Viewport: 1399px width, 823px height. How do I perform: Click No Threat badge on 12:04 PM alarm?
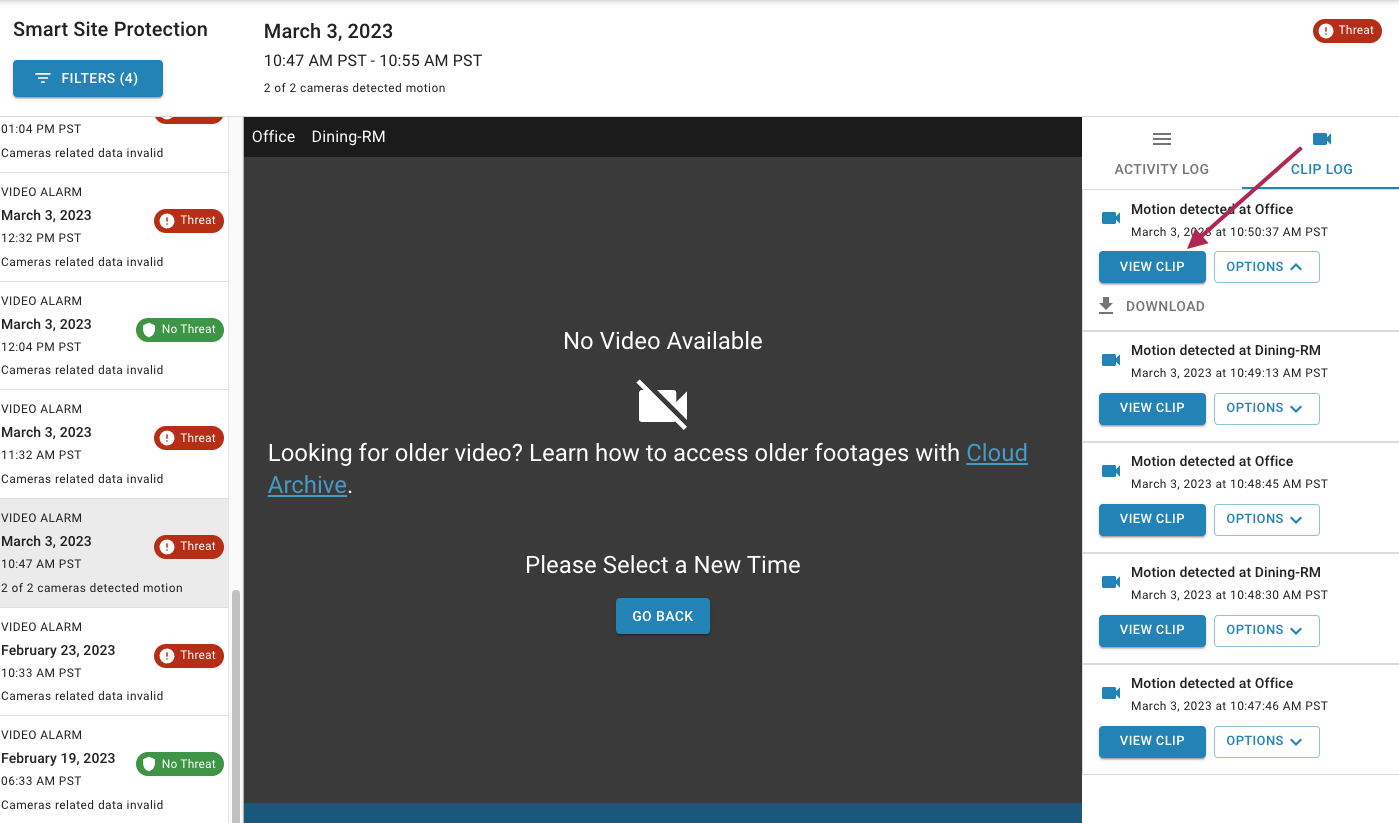pyautogui.click(x=180, y=329)
